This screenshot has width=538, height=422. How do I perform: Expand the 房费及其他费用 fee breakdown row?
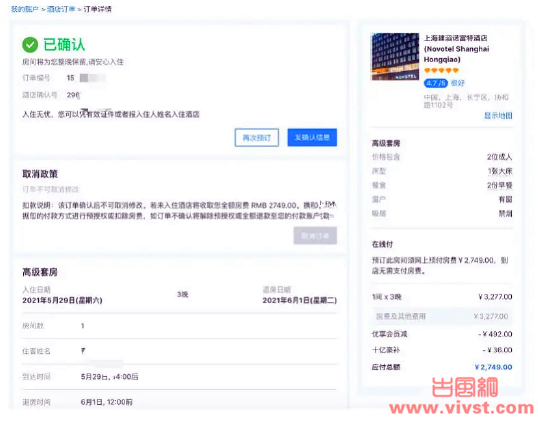click(x=442, y=316)
